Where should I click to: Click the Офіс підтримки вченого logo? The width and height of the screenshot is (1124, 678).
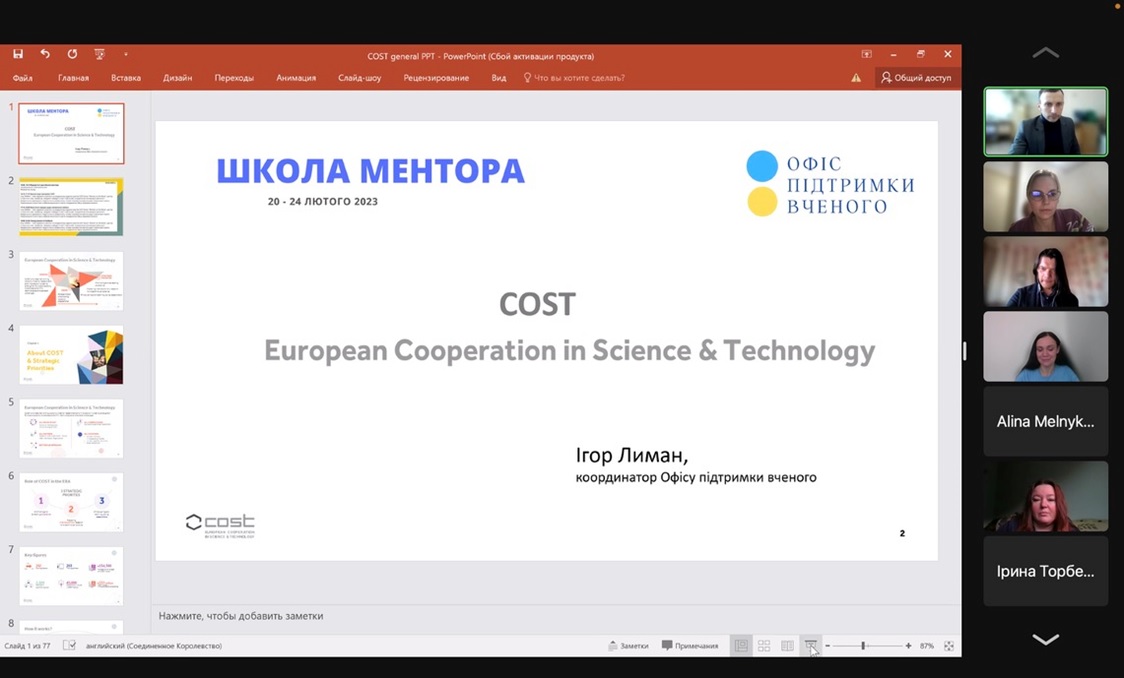pyautogui.click(x=830, y=184)
